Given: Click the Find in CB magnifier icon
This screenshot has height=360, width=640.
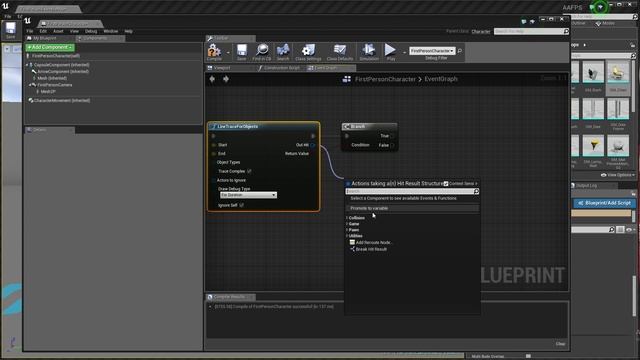Looking at the screenshot, I should tap(262, 50).
